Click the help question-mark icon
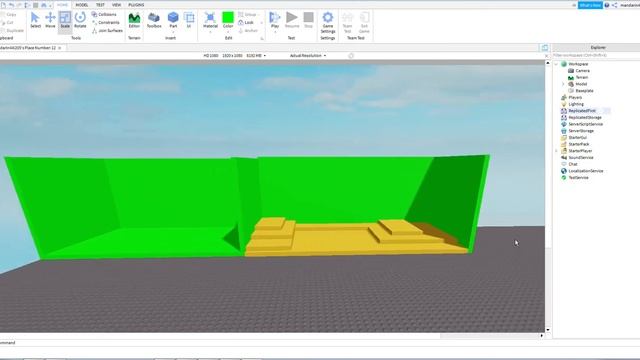This screenshot has height=360, width=640. click(x=607, y=5)
